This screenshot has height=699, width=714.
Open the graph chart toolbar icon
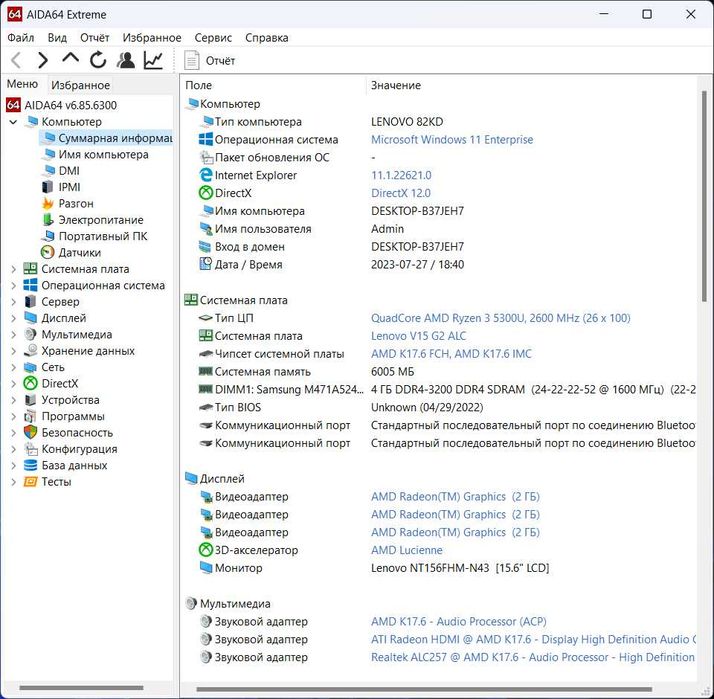[153, 60]
